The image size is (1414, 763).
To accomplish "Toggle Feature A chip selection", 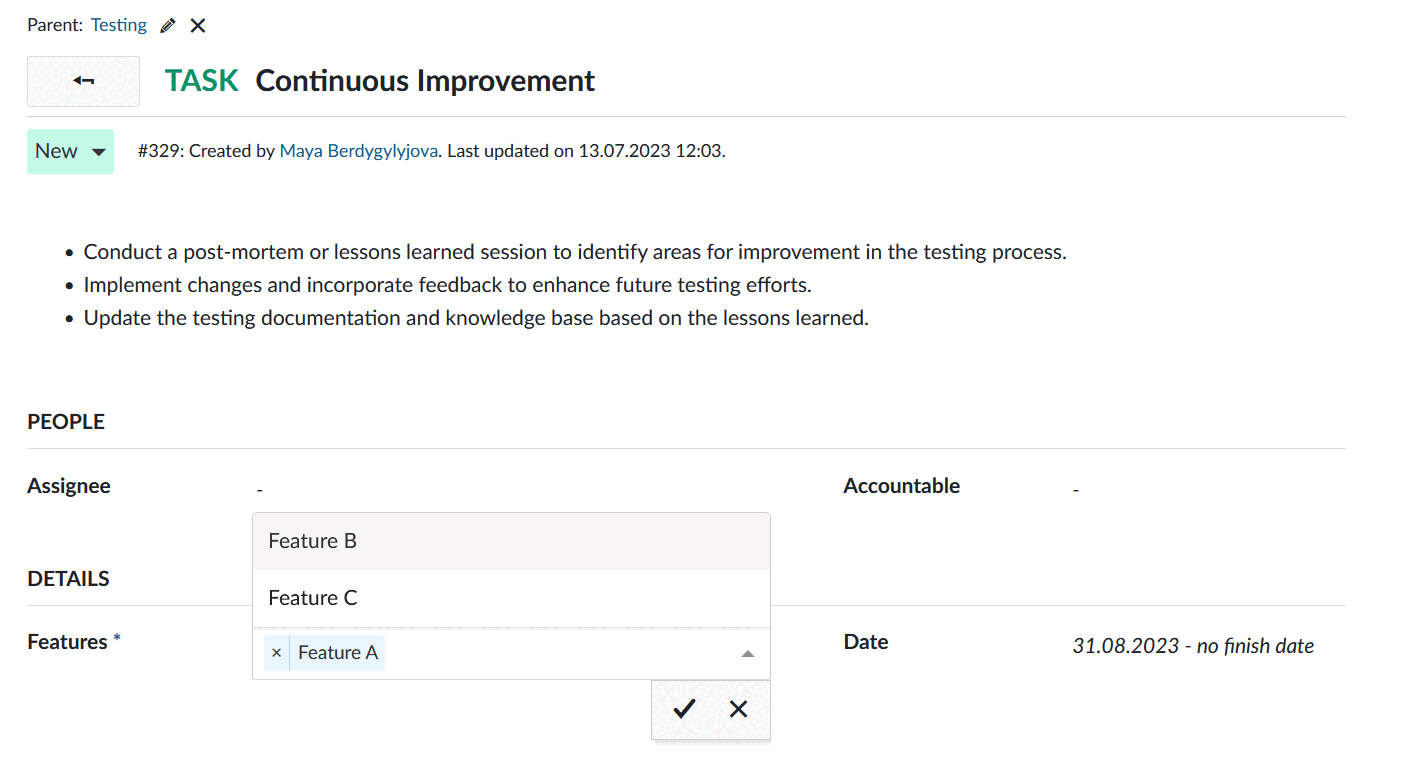I will click(x=337, y=652).
